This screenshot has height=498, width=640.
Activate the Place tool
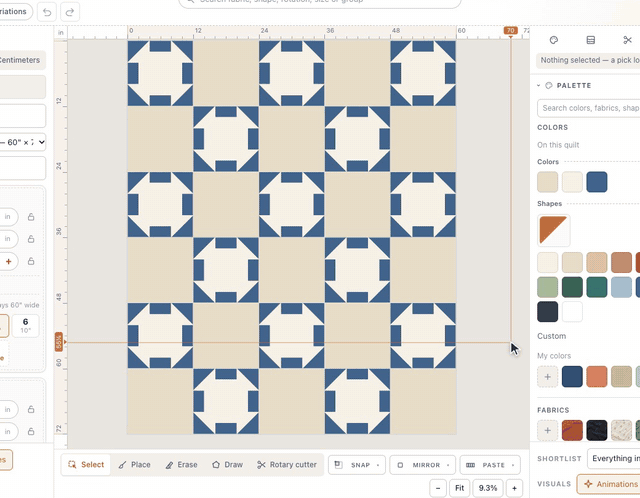135,465
